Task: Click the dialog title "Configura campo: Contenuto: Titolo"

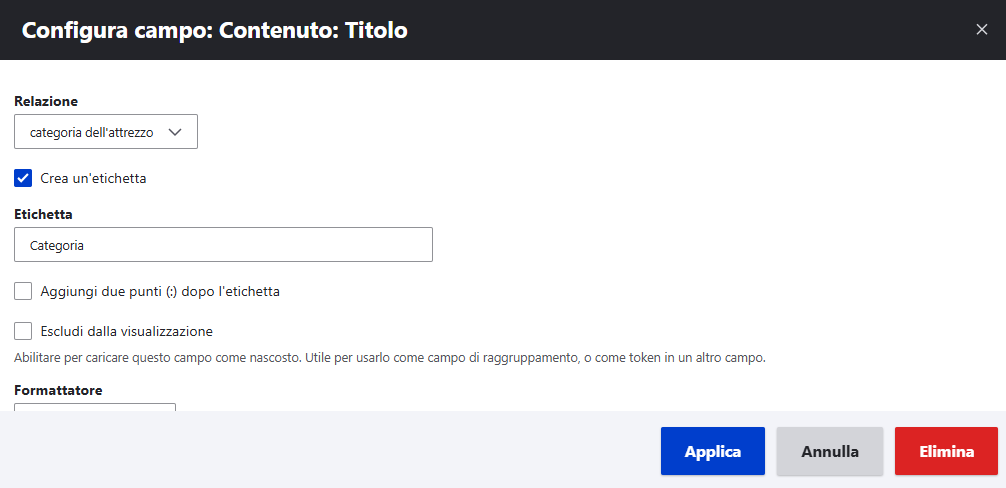Action: [x=214, y=30]
